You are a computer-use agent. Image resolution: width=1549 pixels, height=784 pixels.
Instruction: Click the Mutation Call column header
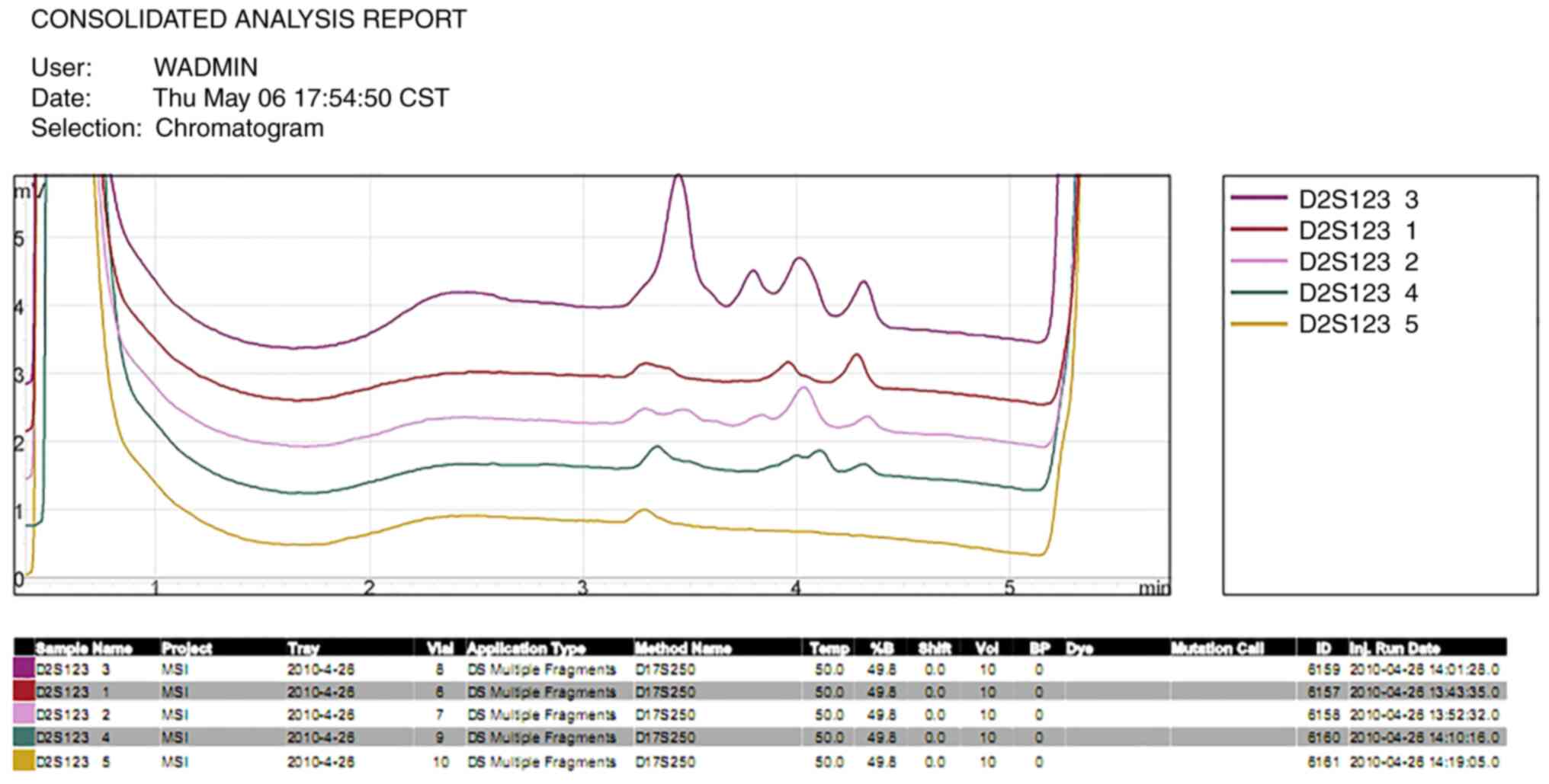[1217, 648]
